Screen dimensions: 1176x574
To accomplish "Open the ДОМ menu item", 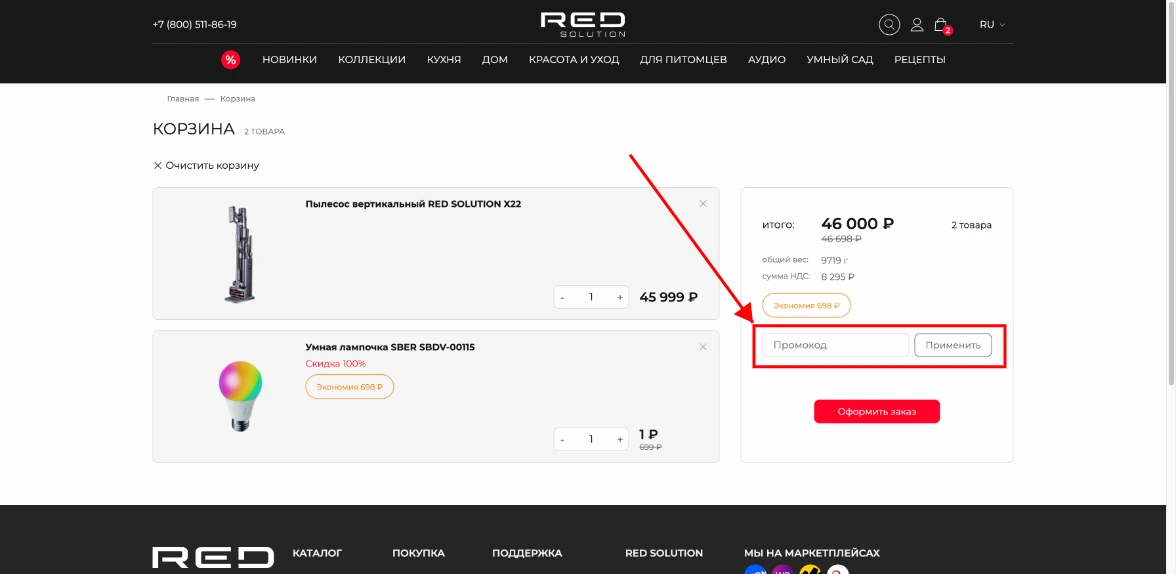I will 495,60.
